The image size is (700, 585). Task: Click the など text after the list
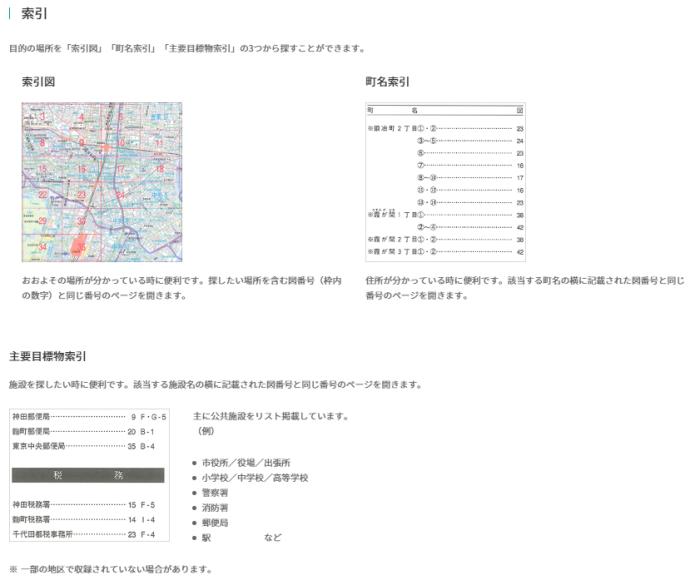tap(273, 538)
